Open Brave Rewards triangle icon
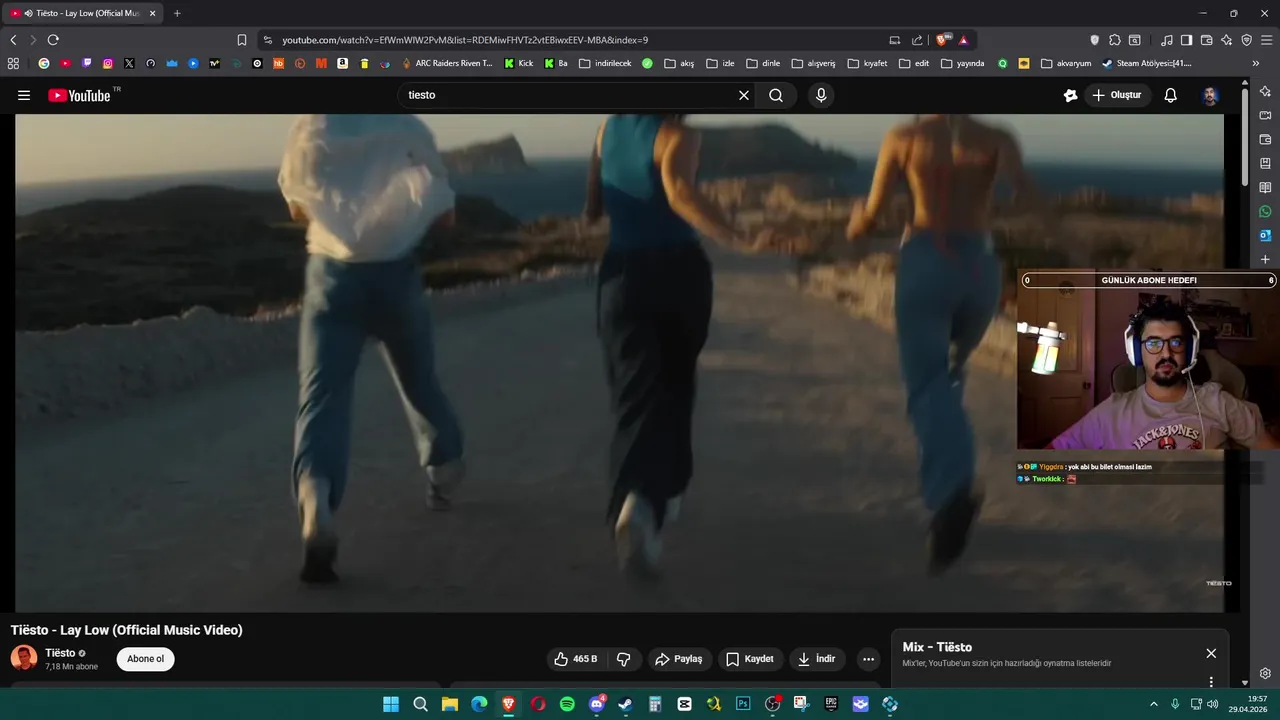 click(x=963, y=40)
